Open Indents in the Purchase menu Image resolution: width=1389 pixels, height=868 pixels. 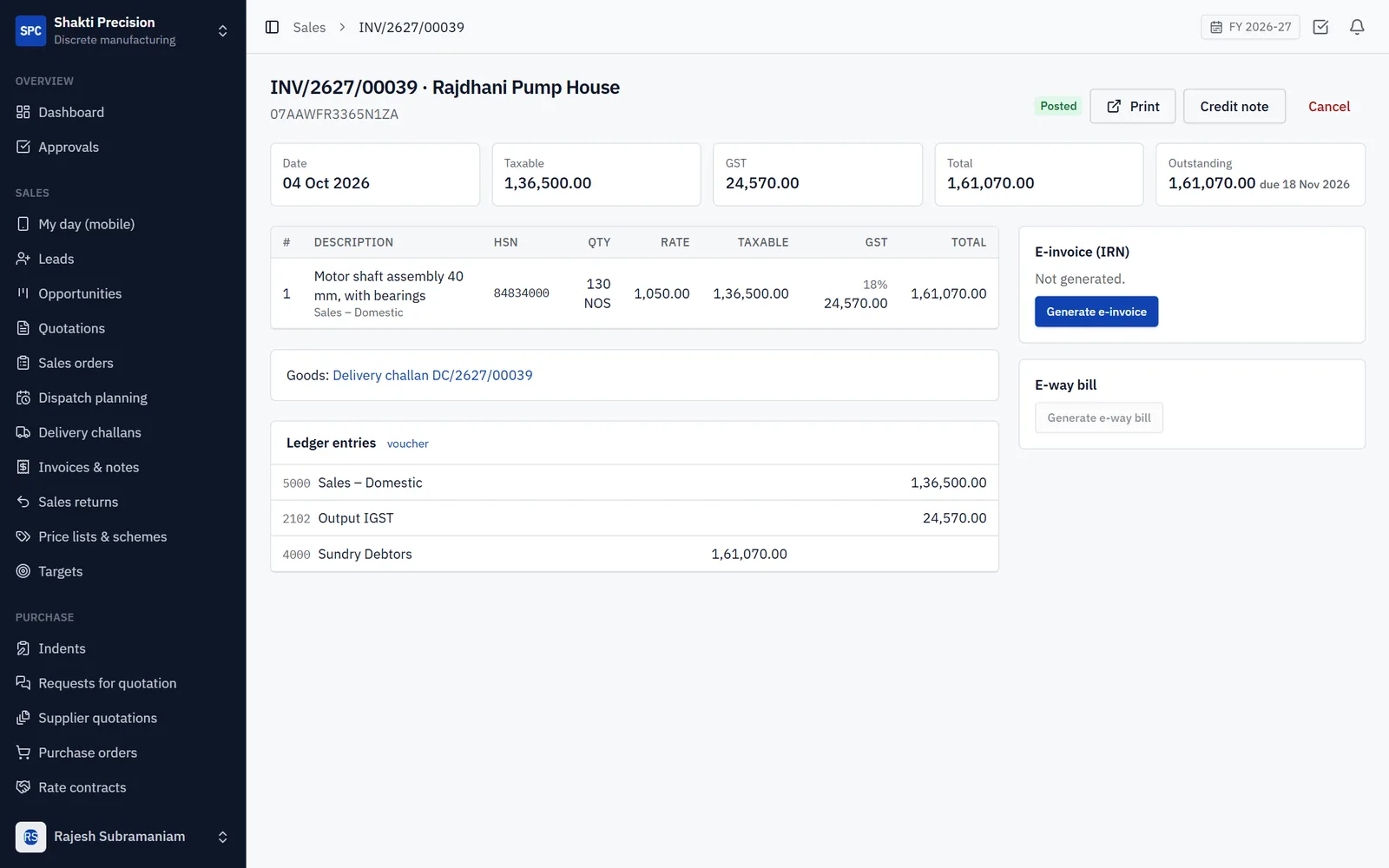[122, 648]
